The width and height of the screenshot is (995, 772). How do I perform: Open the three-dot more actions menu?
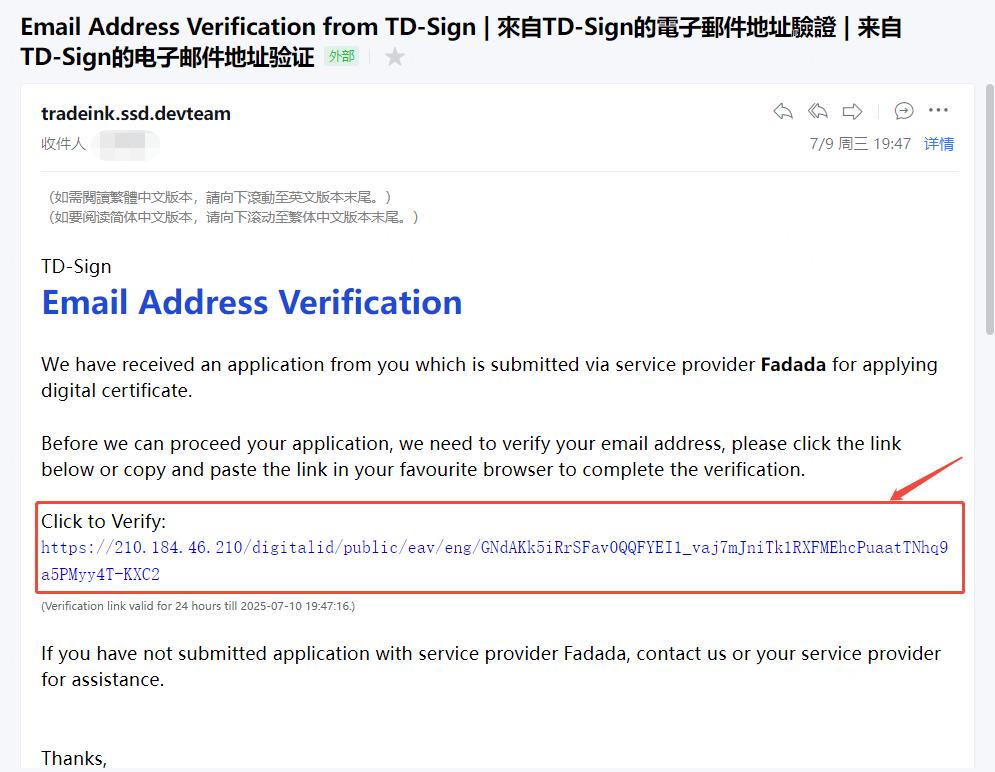coord(938,111)
